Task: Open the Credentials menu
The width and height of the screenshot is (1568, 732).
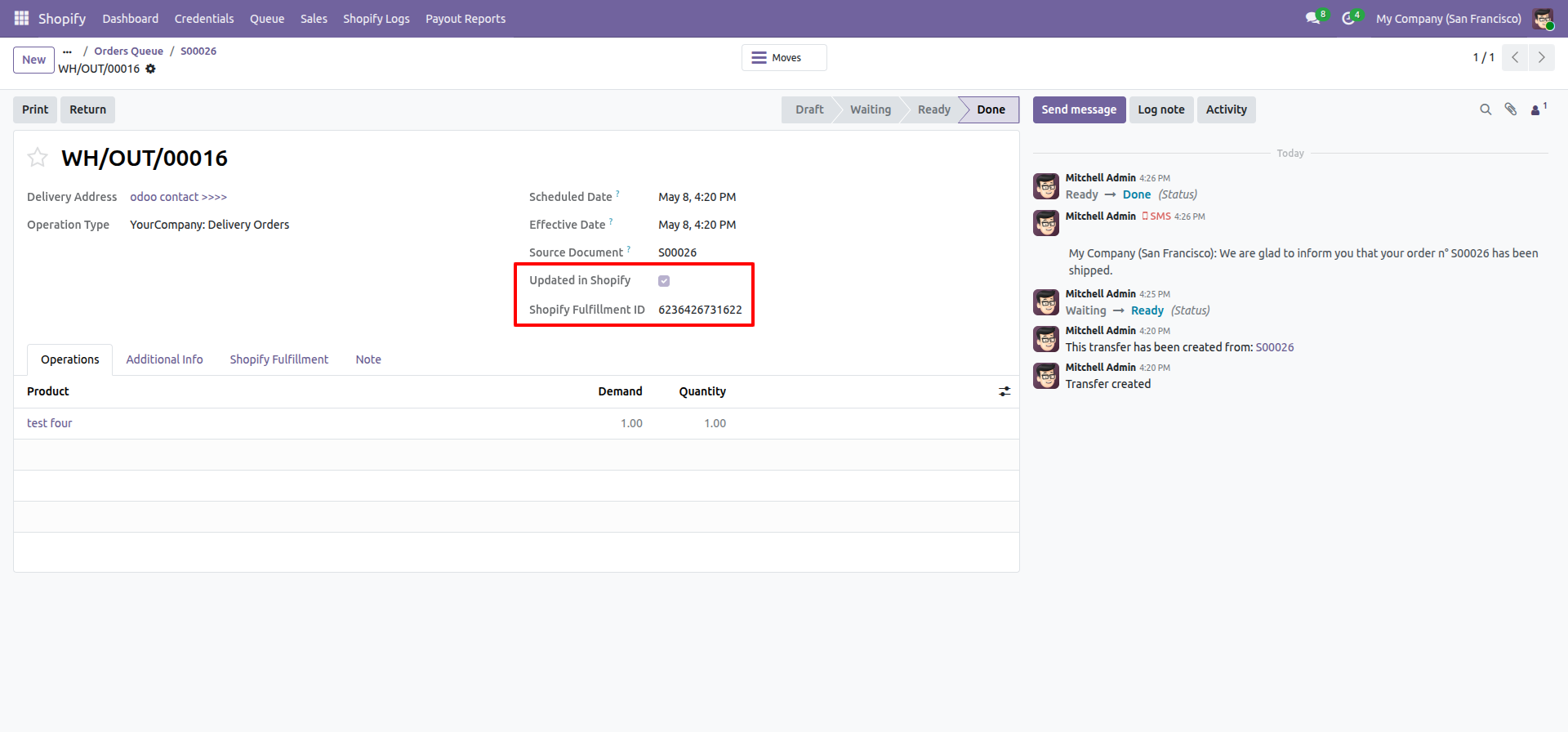Action: point(204,18)
